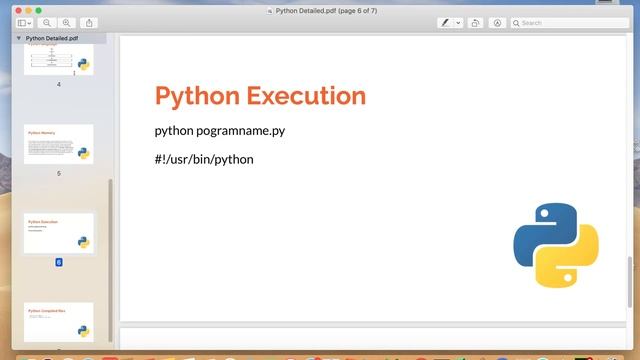The image size is (640, 360).
Task: Close the Preview window with red button
Action: [19, 11]
